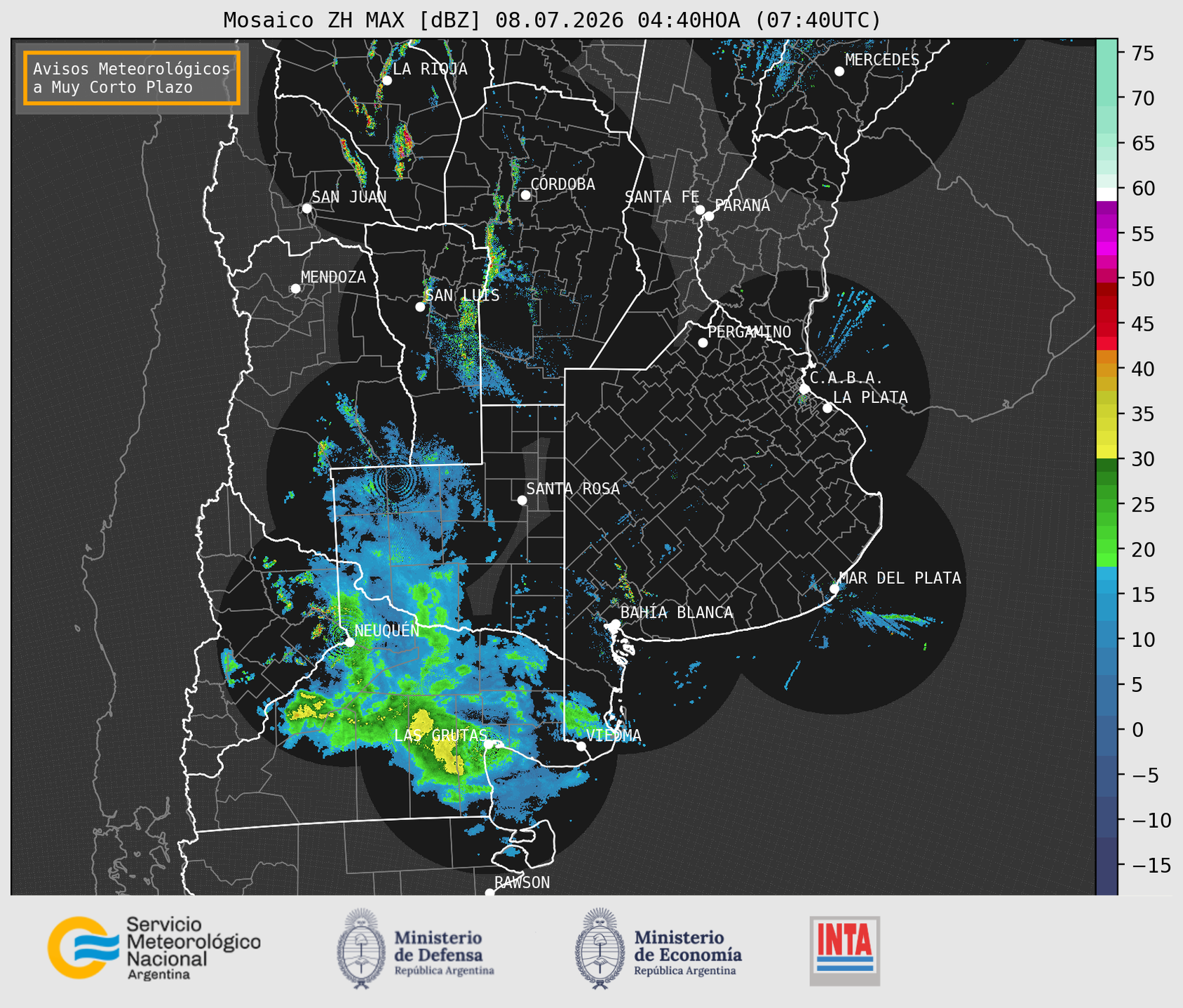1183x1008 pixels.
Task: Select the Mar del Plata marker dot
Action: click(834, 589)
